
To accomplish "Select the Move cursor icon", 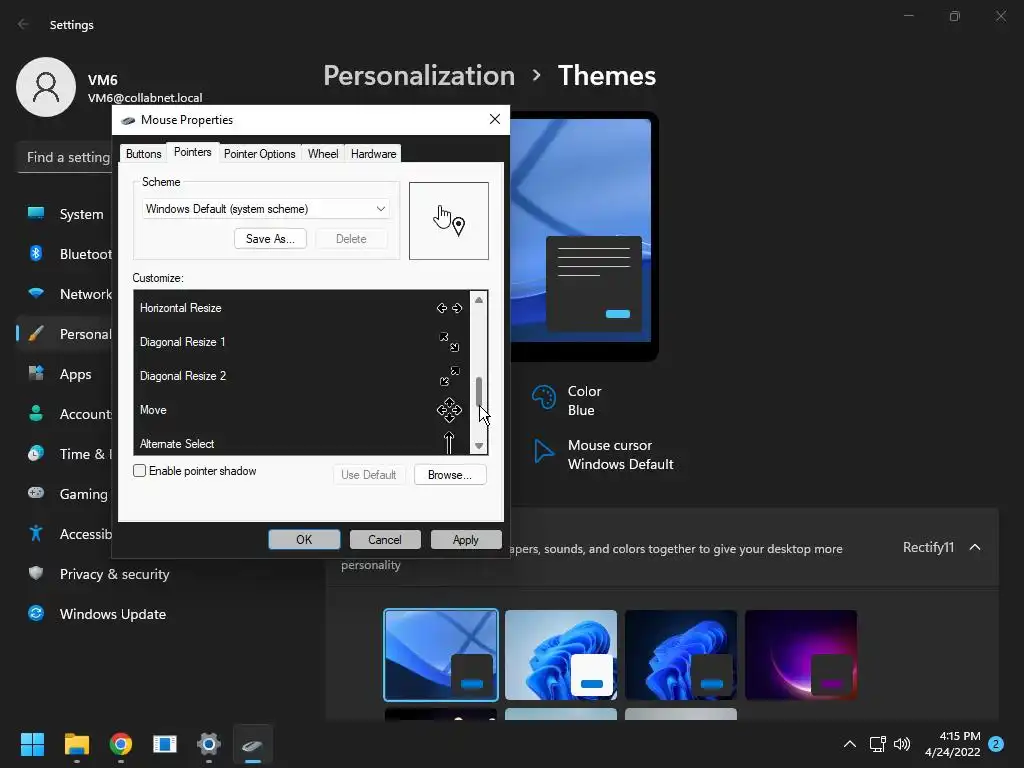I will pyautogui.click(x=449, y=410).
